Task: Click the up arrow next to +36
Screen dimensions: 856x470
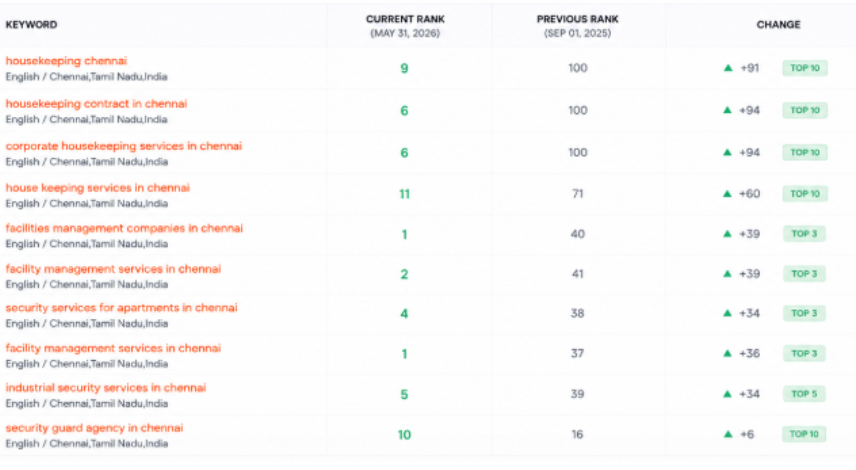Action: pos(727,354)
